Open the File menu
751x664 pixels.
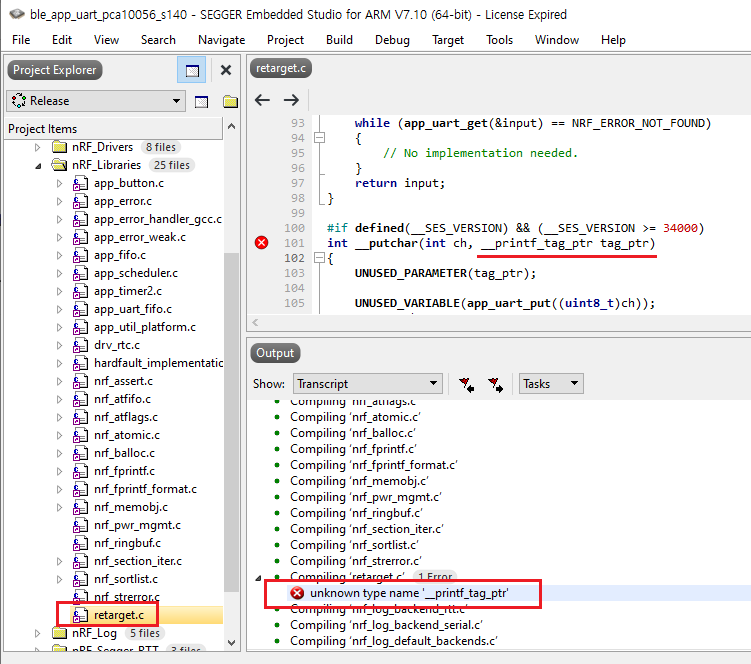[21, 40]
